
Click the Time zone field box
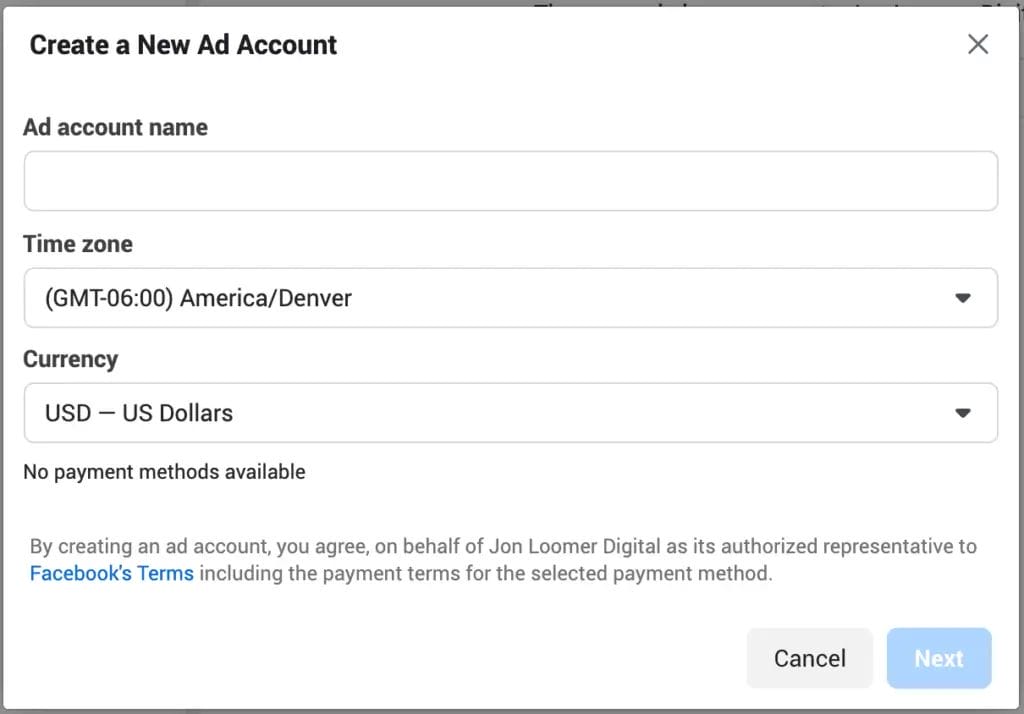[x=510, y=297]
